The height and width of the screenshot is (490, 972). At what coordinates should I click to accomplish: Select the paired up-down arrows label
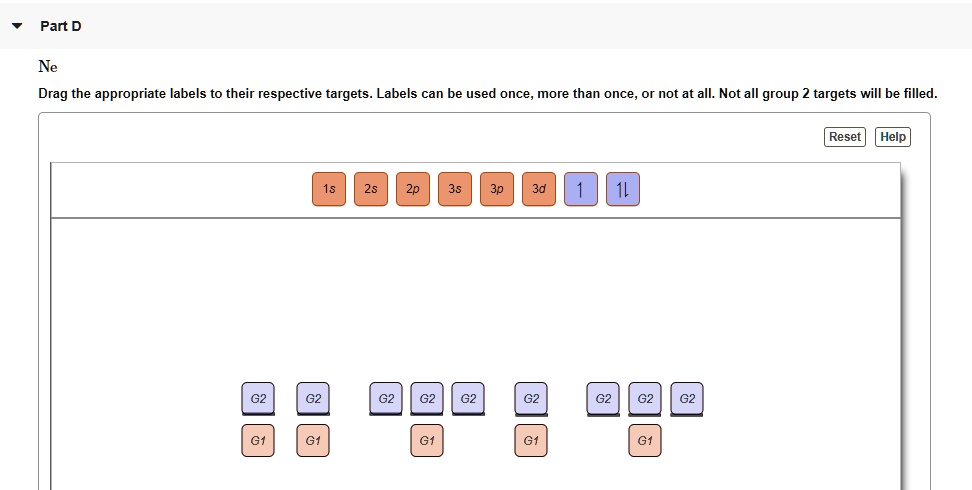tap(623, 189)
